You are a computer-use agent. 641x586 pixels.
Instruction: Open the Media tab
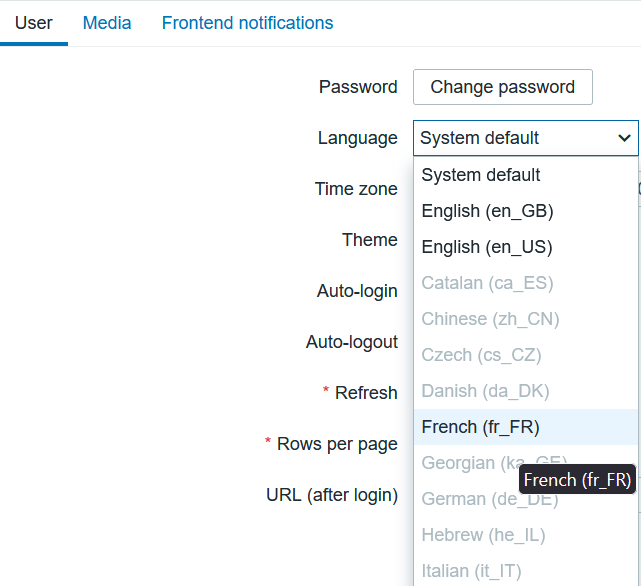pos(107,22)
